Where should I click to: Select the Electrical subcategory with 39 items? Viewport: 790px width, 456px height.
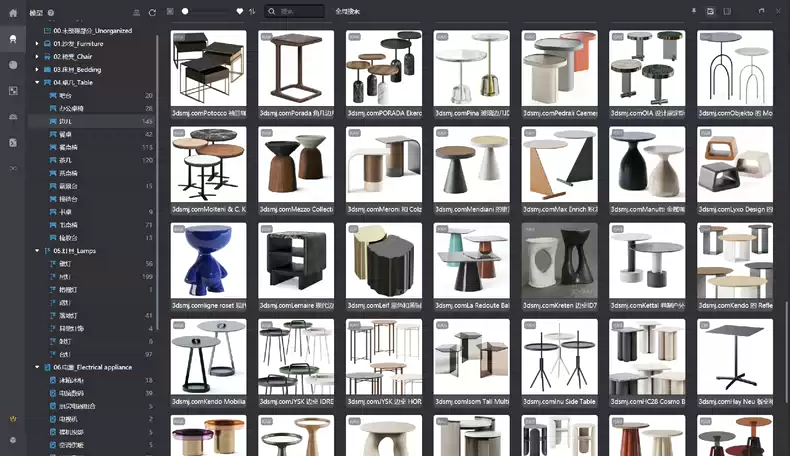tap(91, 393)
